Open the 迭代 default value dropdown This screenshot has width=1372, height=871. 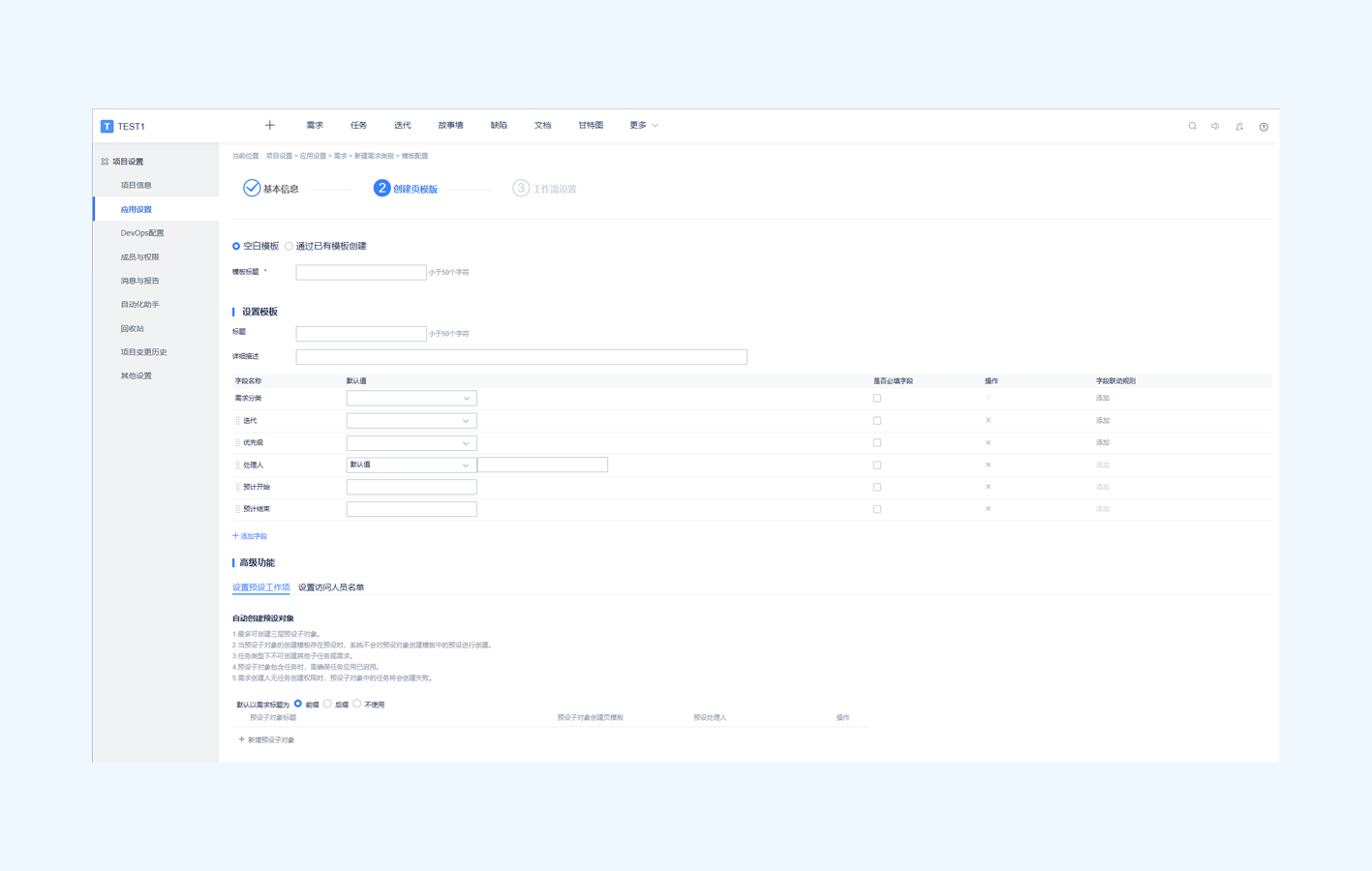(412, 421)
